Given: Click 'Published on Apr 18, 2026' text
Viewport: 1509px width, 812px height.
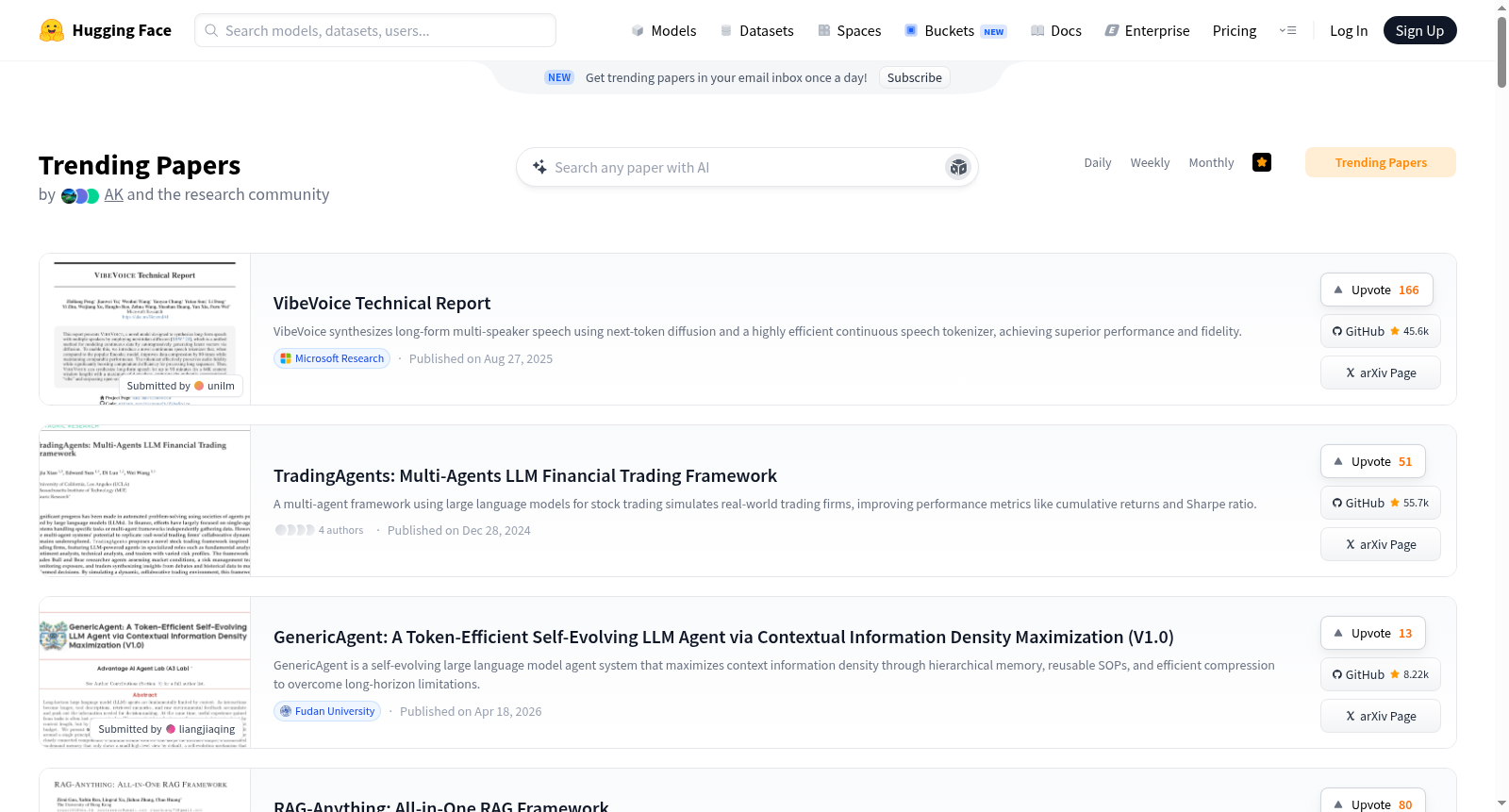Looking at the screenshot, I should 471,711.
